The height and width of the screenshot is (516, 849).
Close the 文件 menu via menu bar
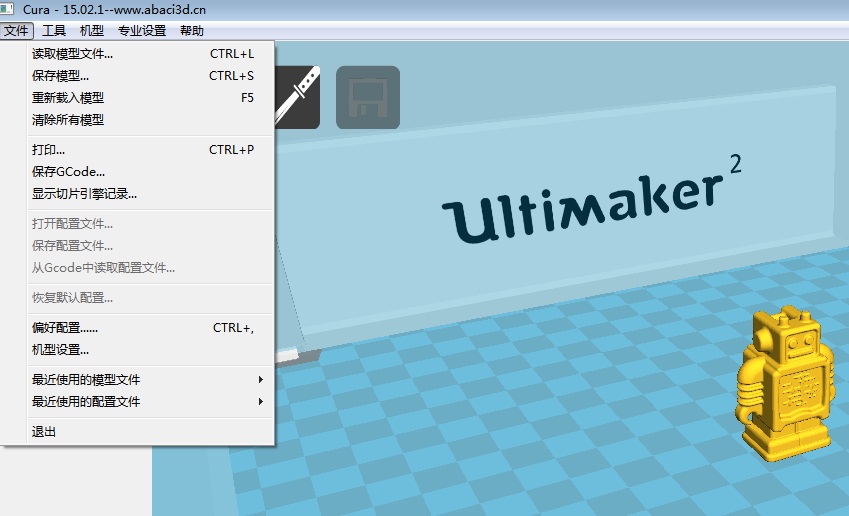point(16,31)
